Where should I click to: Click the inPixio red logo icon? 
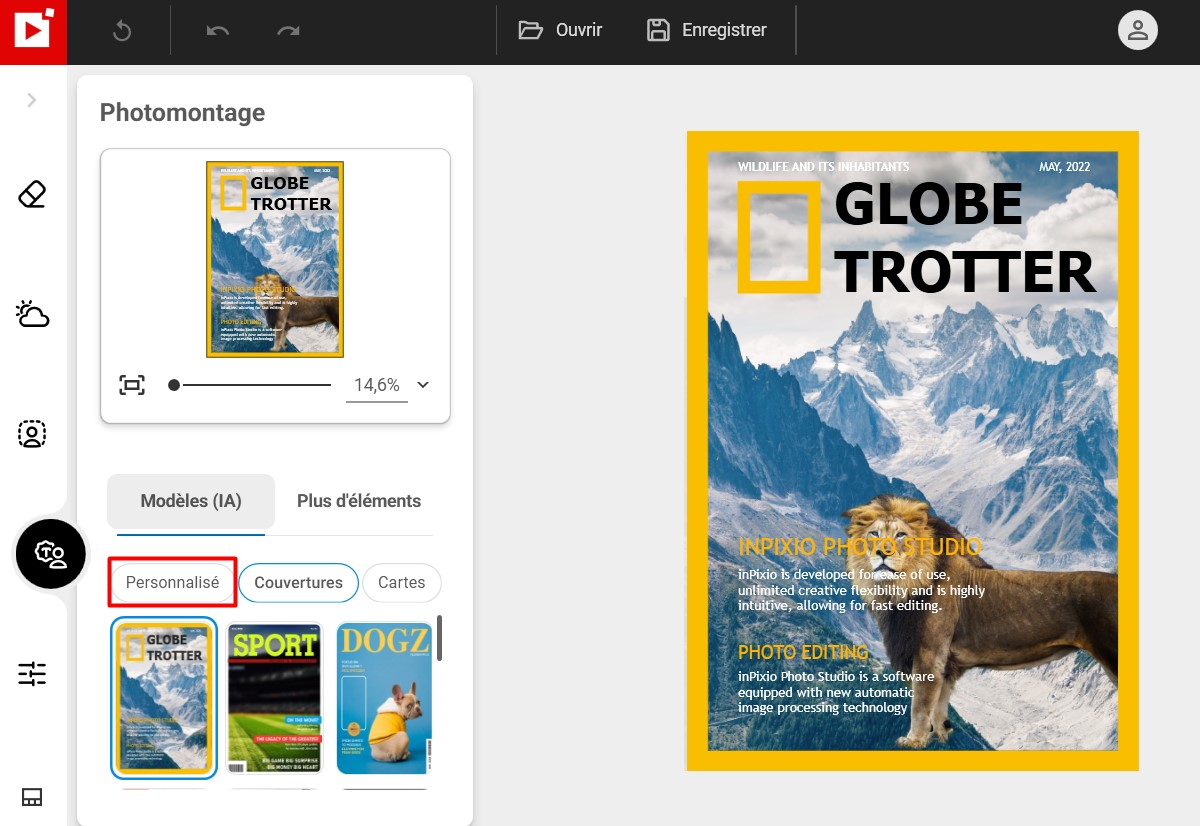point(33,32)
